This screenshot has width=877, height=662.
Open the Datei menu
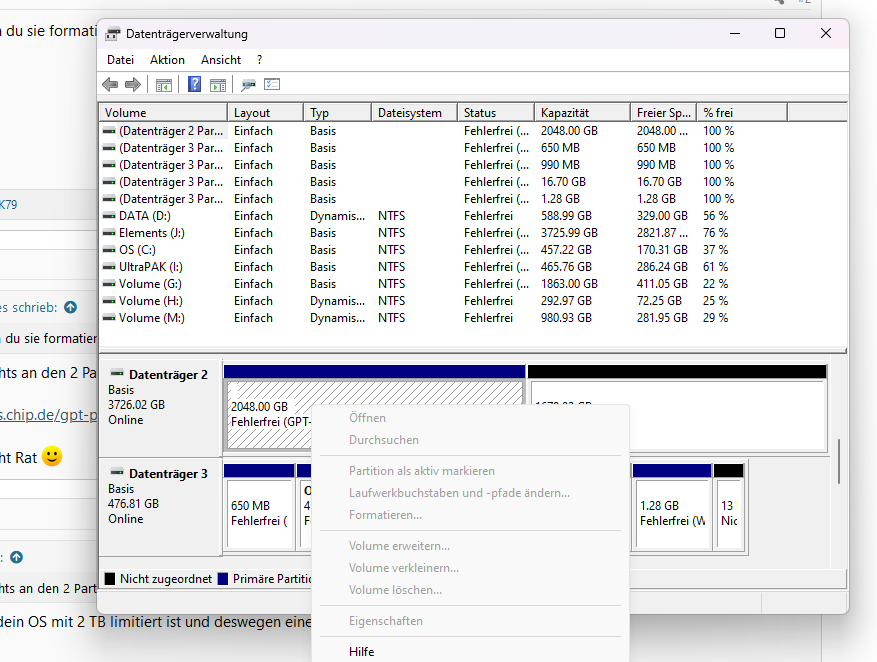(x=120, y=60)
